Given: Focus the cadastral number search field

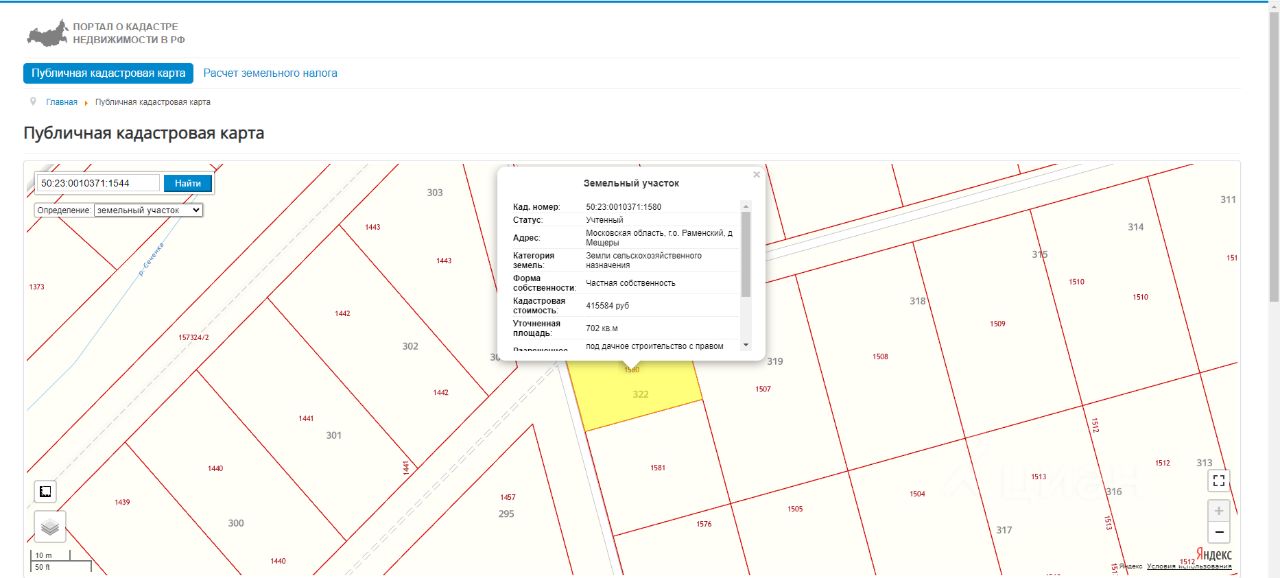Looking at the screenshot, I should coord(98,183).
